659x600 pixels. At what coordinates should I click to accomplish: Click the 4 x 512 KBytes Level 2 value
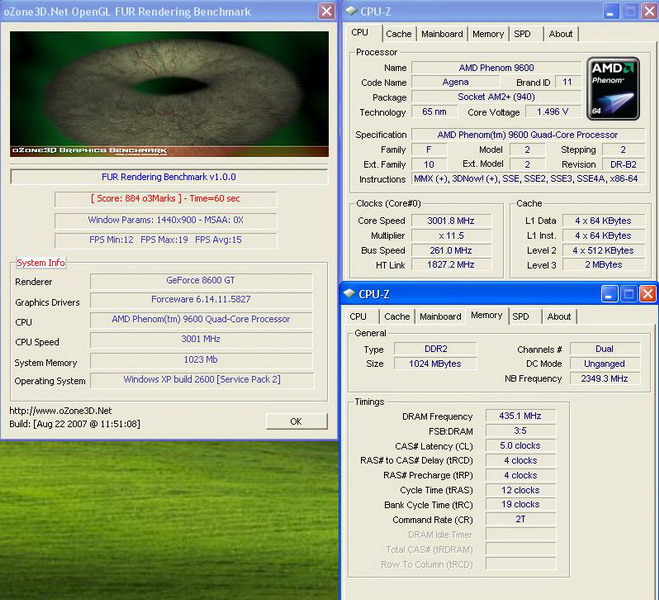[603, 250]
